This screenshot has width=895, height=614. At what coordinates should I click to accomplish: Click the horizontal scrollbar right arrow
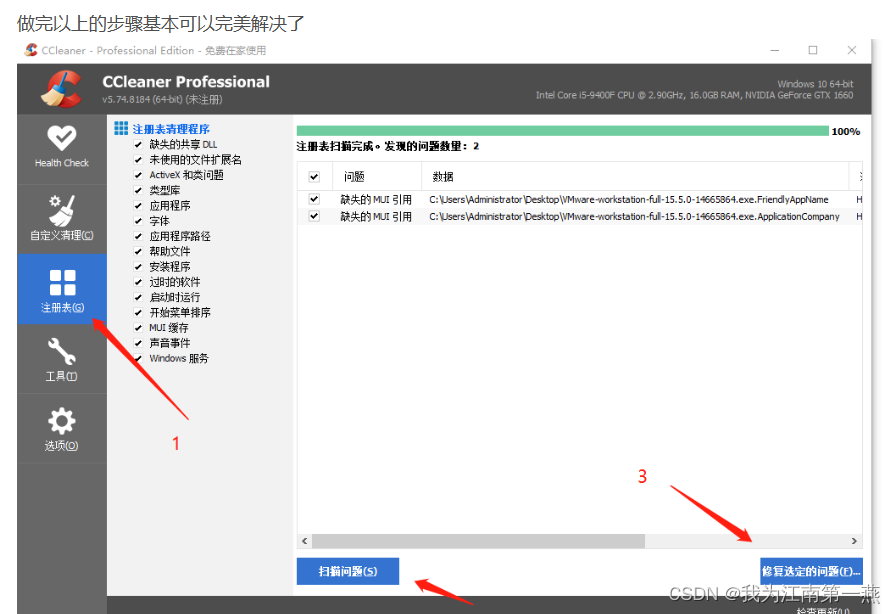(x=854, y=541)
